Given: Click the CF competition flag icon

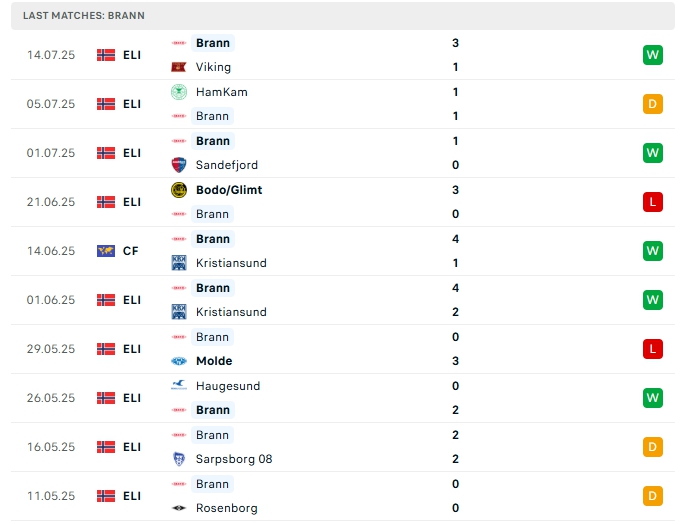Looking at the screenshot, I should 106,251.
